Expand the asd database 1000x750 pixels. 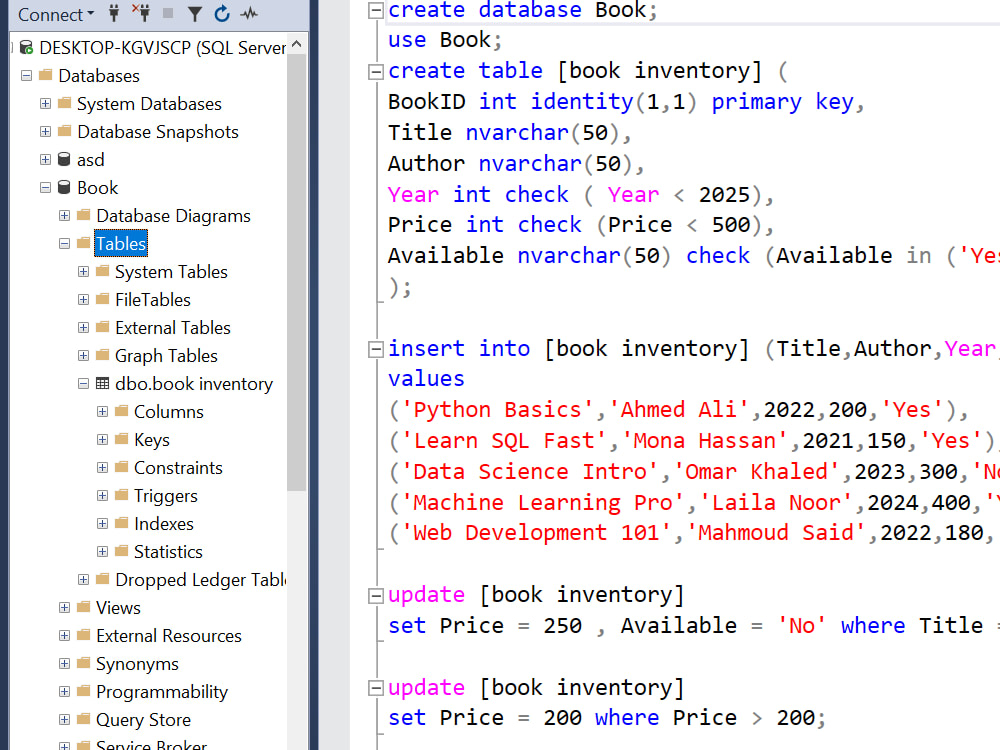45,159
